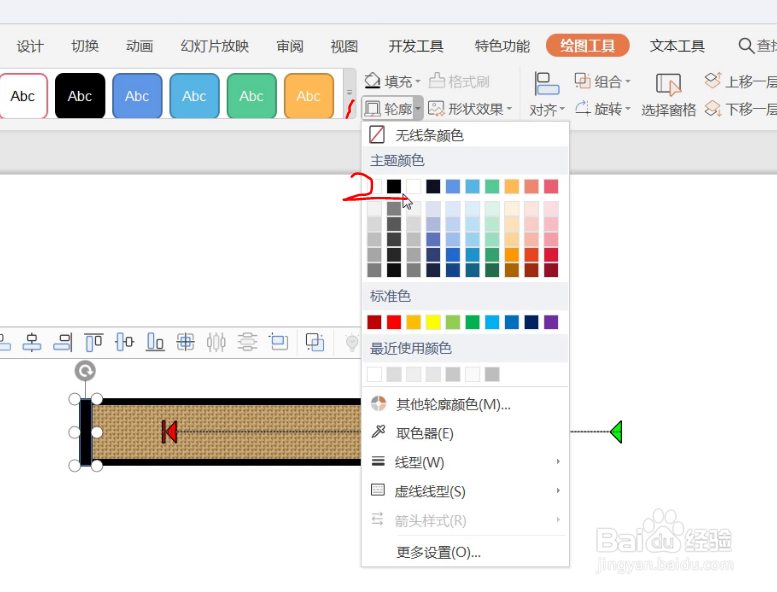Click the green triangle arrow marker

616,431
